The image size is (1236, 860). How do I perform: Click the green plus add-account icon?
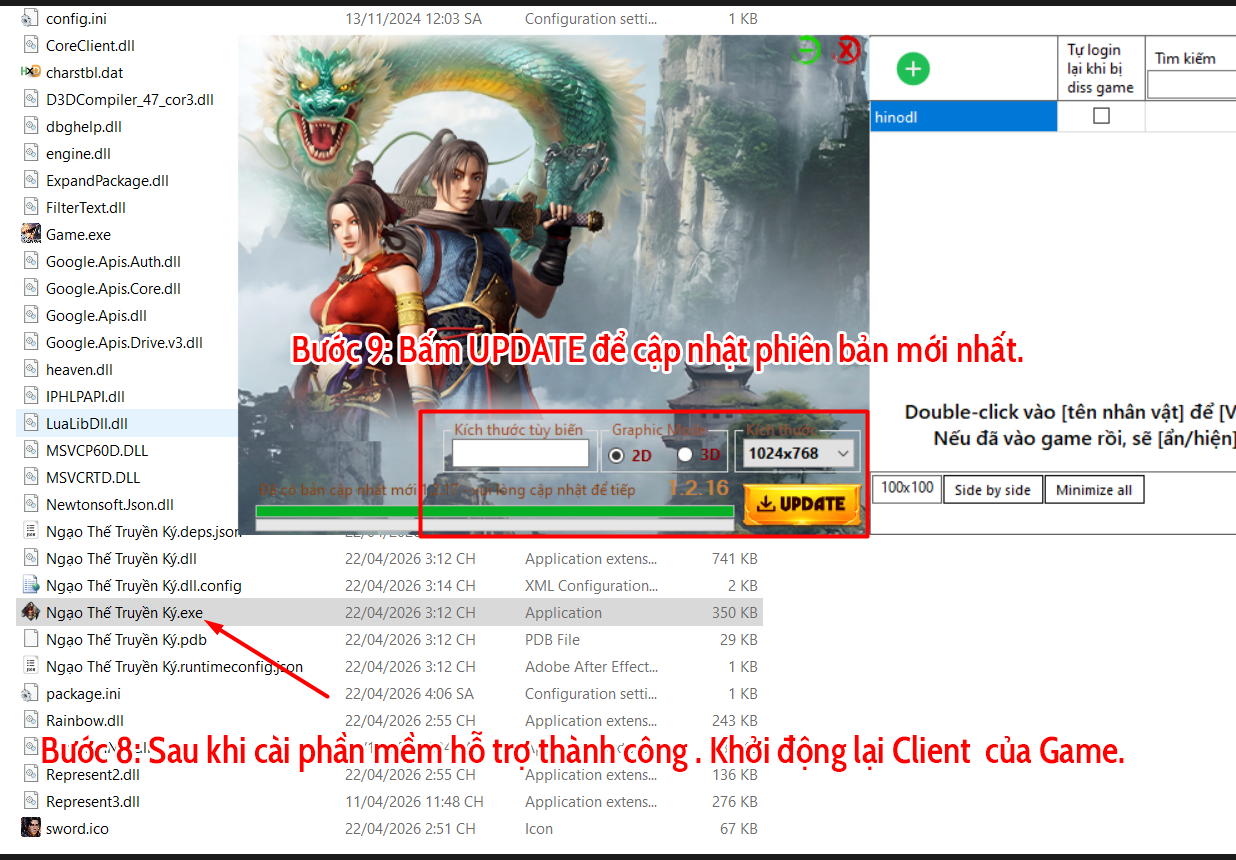pos(912,69)
